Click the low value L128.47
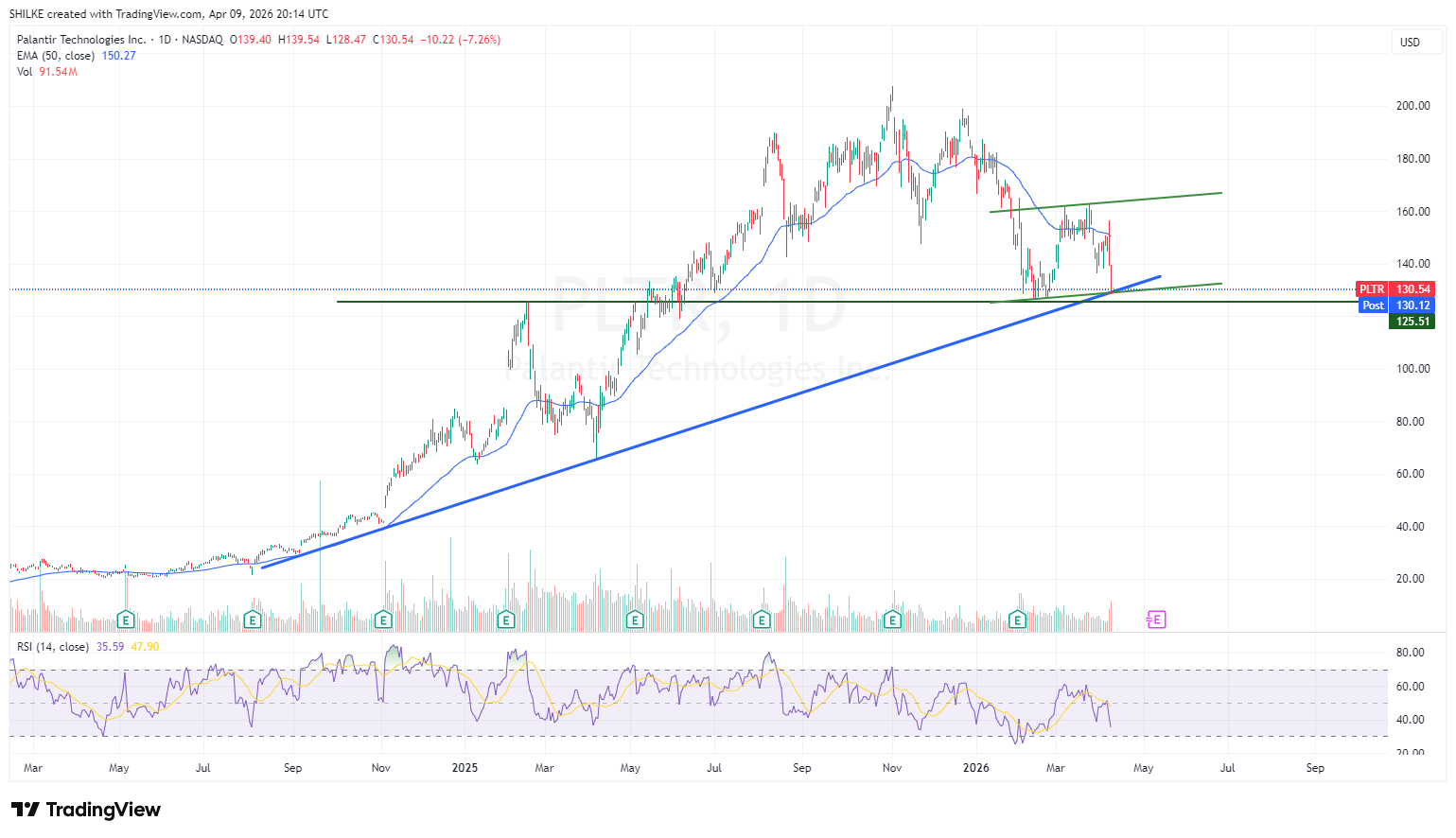Screen dimensions: 1456x838 346,40
